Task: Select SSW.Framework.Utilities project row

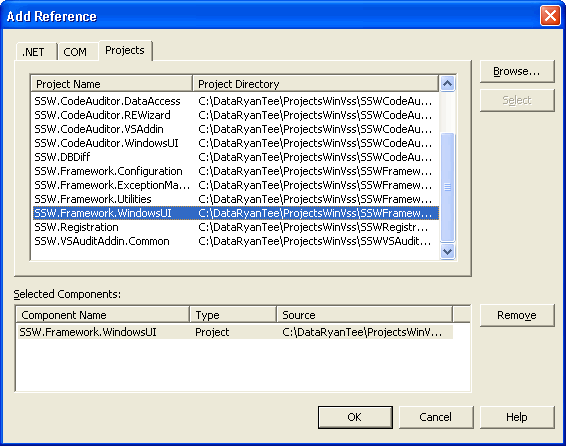Action: pos(236,199)
